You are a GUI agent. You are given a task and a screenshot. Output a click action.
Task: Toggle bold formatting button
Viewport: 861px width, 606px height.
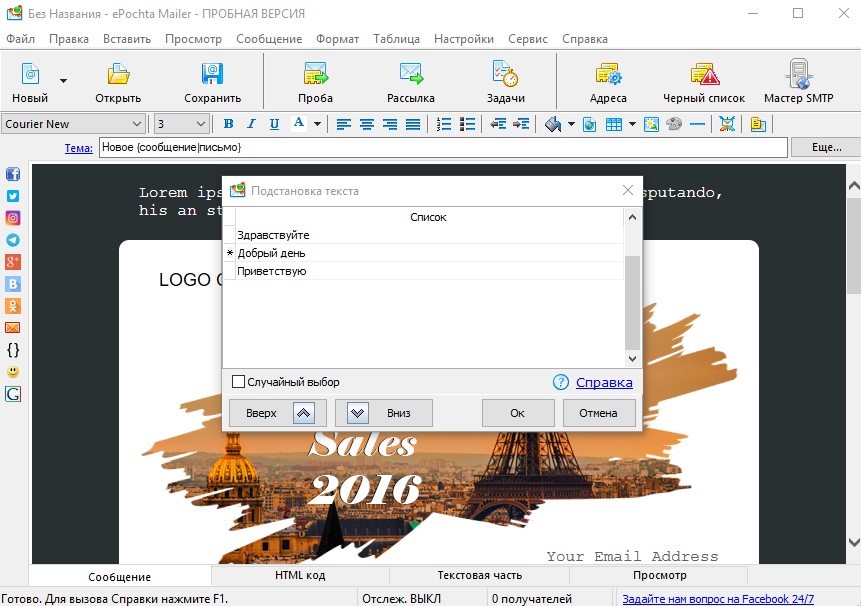pyautogui.click(x=228, y=124)
